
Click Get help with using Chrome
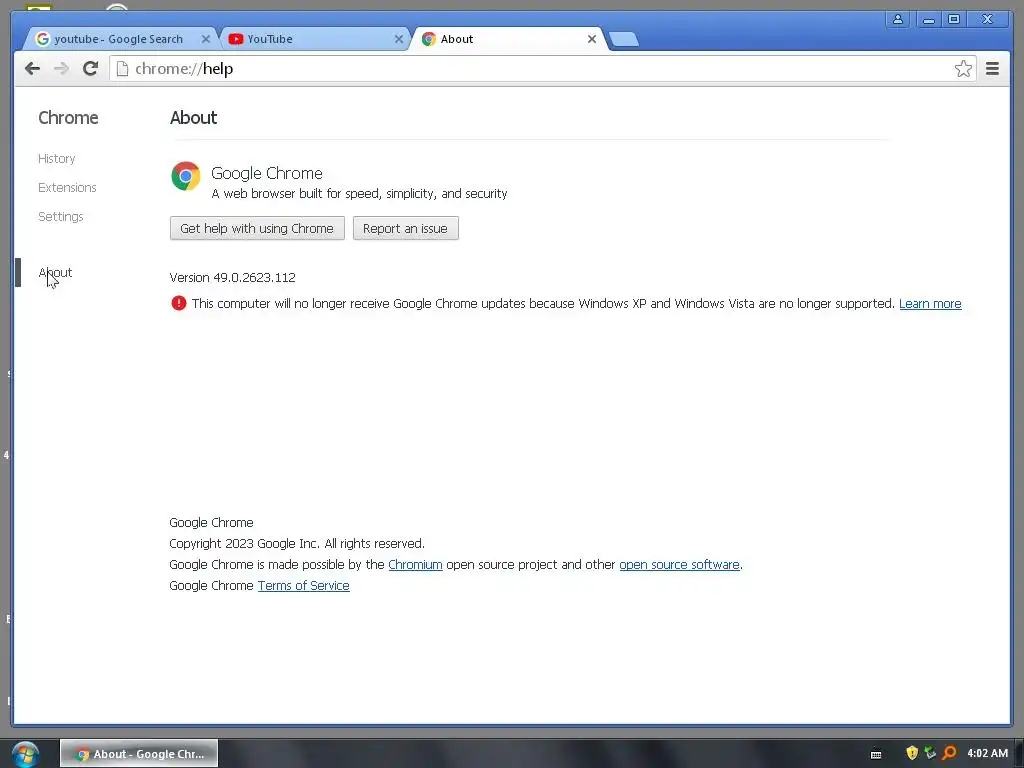[257, 229]
